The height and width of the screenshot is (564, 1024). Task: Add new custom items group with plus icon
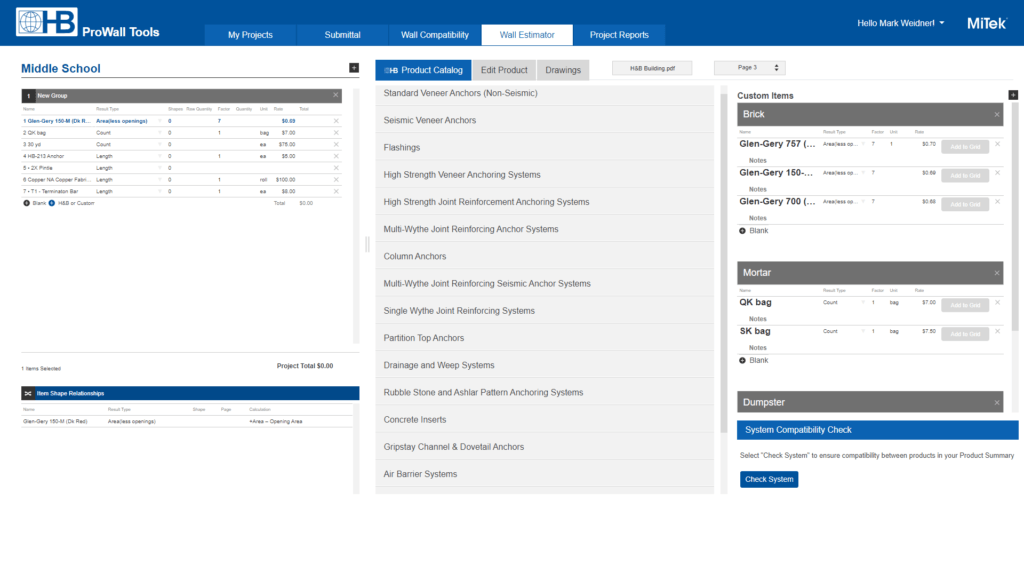point(1013,95)
